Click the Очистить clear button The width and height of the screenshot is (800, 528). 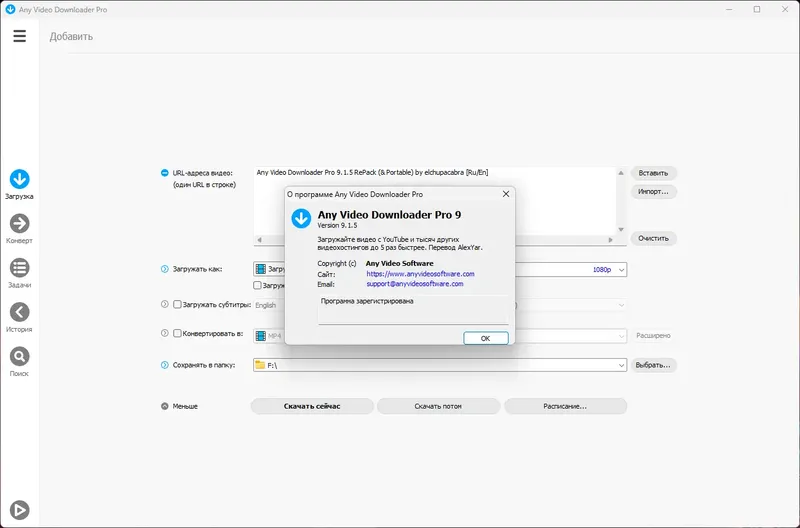click(653, 238)
